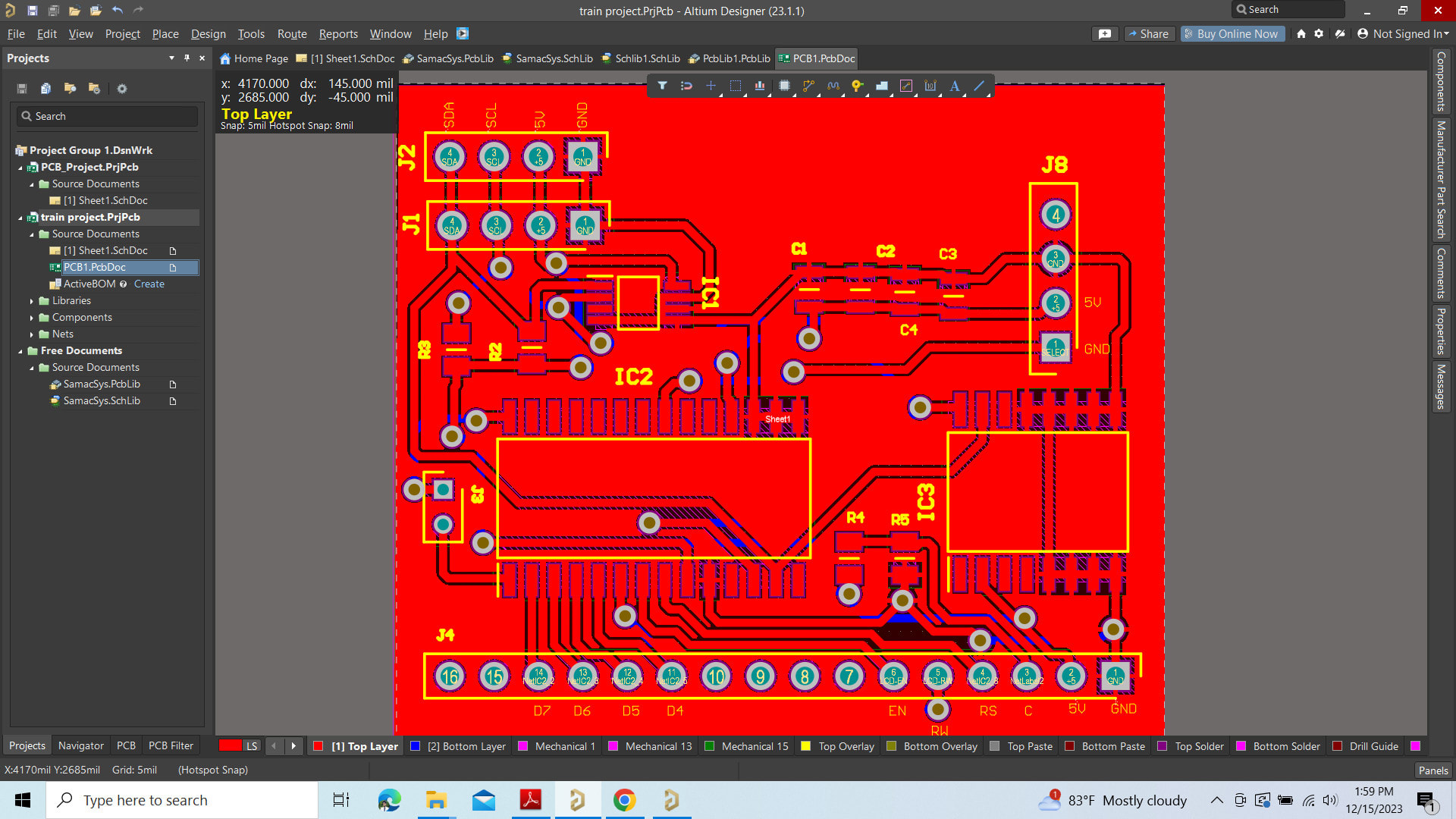Image resolution: width=1456 pixels, height=819 pixels.
Task: Open the Polygon Pour tool
Action: click(882, 86)
